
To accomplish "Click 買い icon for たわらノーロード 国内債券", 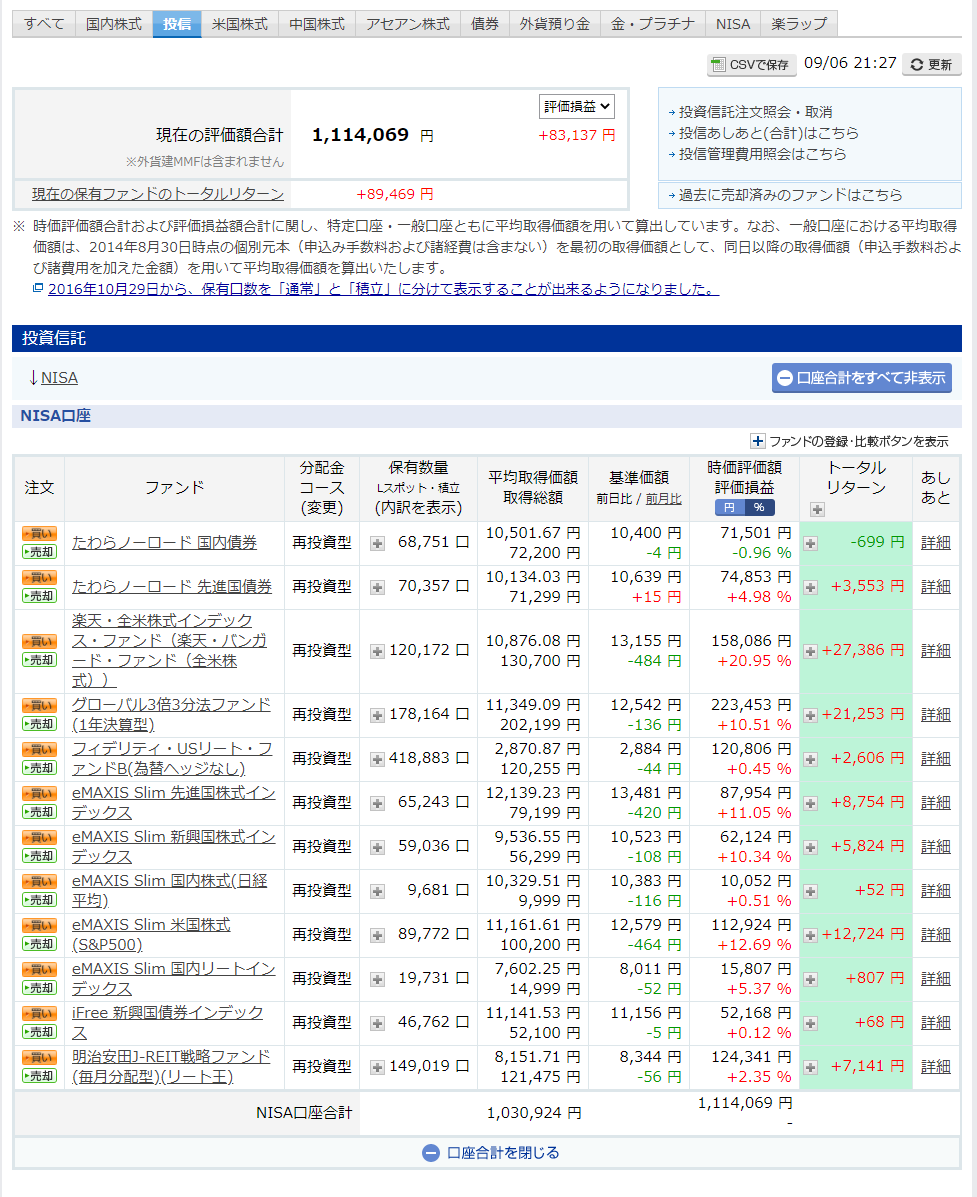I will click(x=39, y=534).
